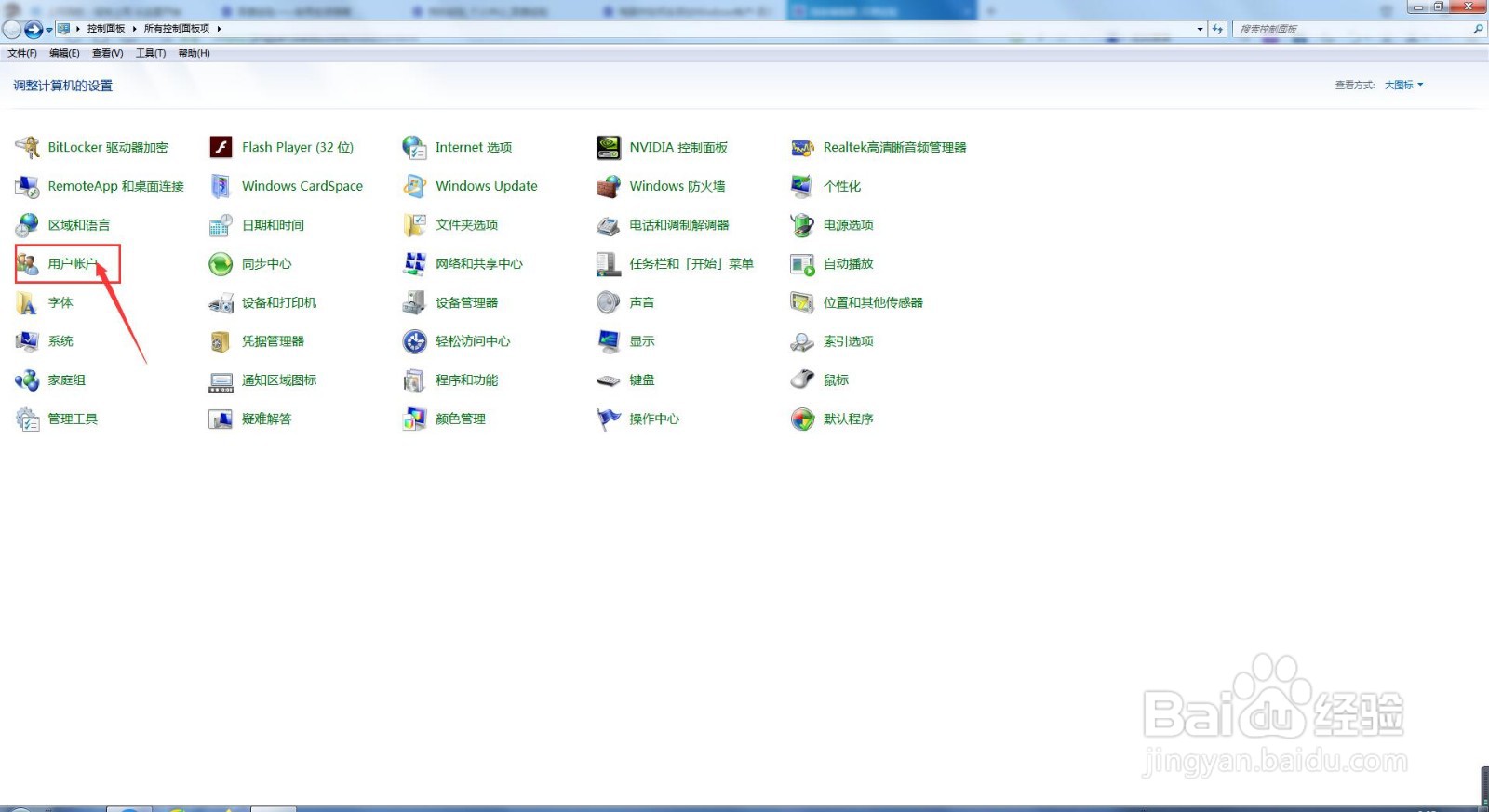Image resolution: width=1489 pixels, height=812 pixels.
Task: Open Internet 选项 icon
Action: pyautogui.click(x=414, y=147)
